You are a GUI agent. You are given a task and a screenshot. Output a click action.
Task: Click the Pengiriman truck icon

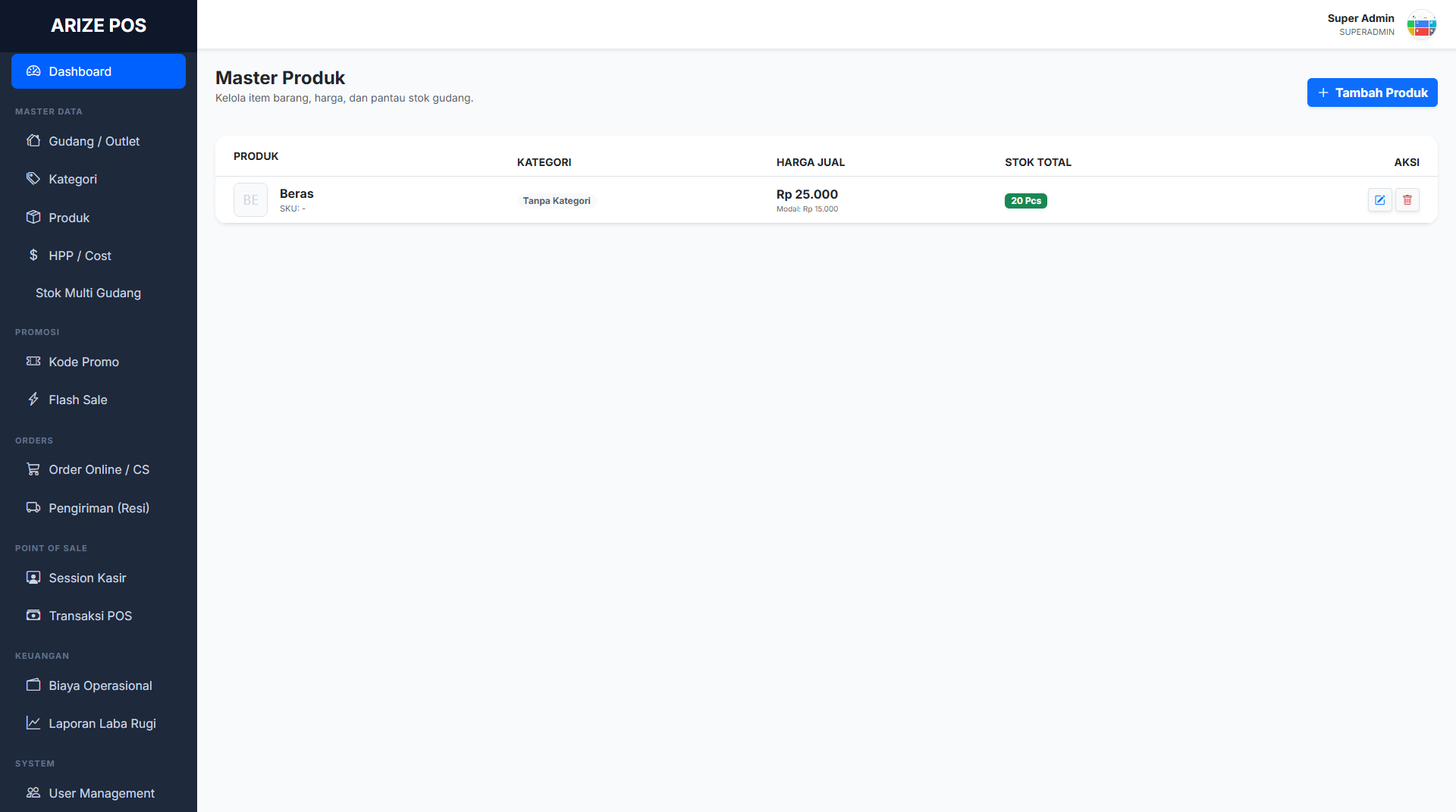[x=33, y=508]
